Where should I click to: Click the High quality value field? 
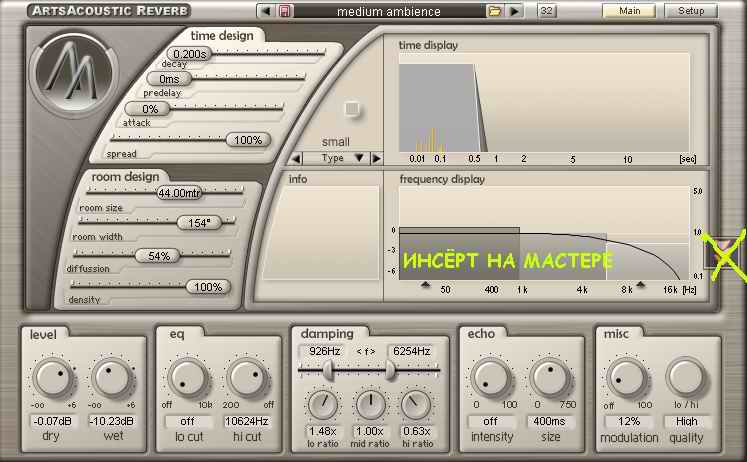(x=686, y=421)
